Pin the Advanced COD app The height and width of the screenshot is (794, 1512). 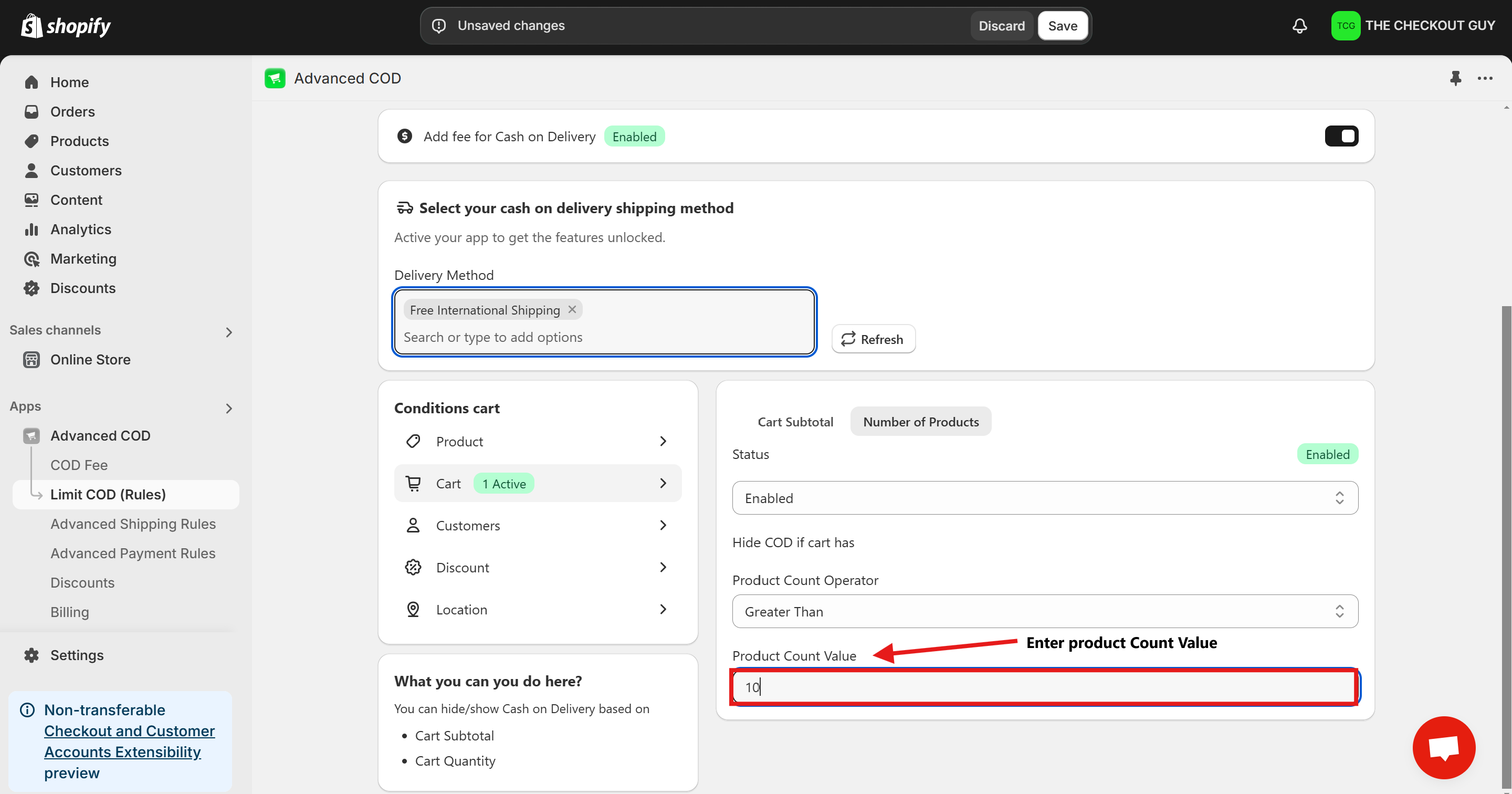point(1455,78)
